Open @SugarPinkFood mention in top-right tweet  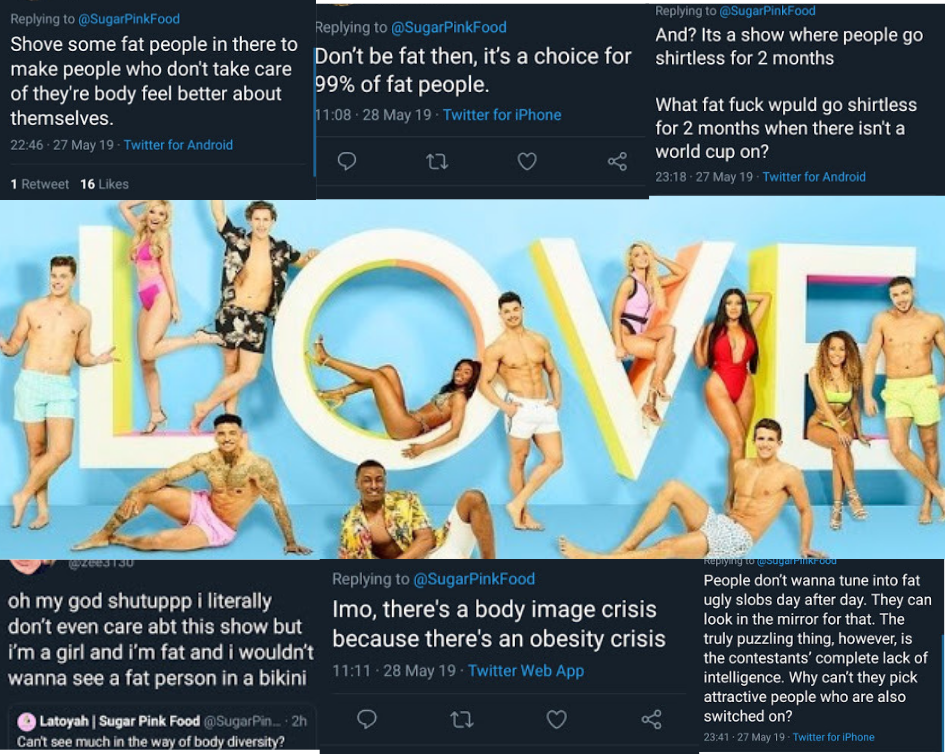tap(767, 11)
